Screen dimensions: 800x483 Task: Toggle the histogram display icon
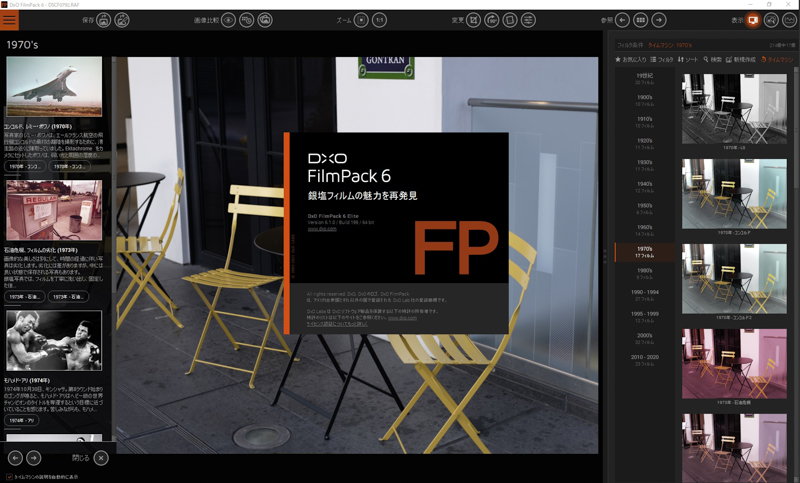[790, 20]
